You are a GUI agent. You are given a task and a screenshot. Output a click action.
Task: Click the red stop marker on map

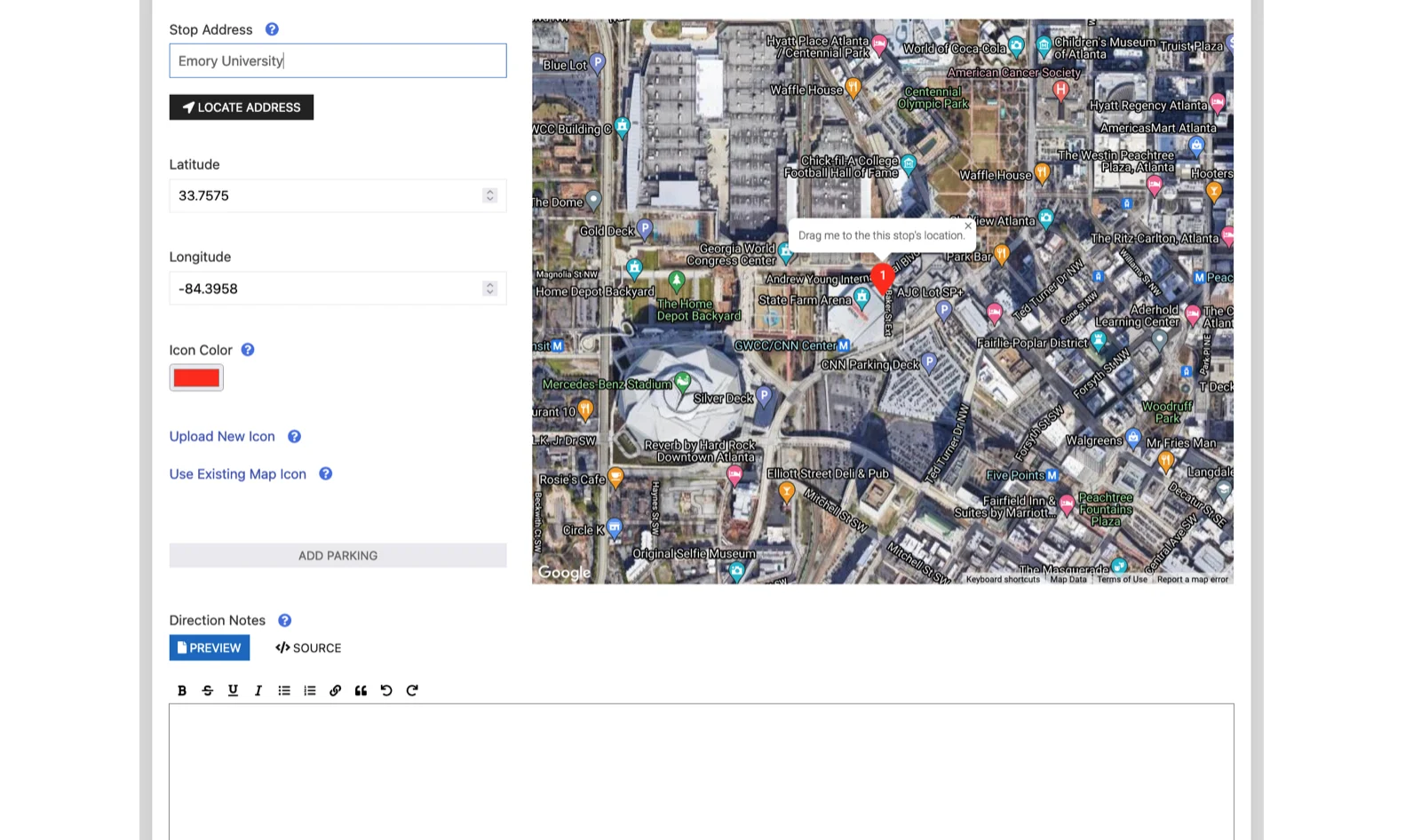(882, 277)
